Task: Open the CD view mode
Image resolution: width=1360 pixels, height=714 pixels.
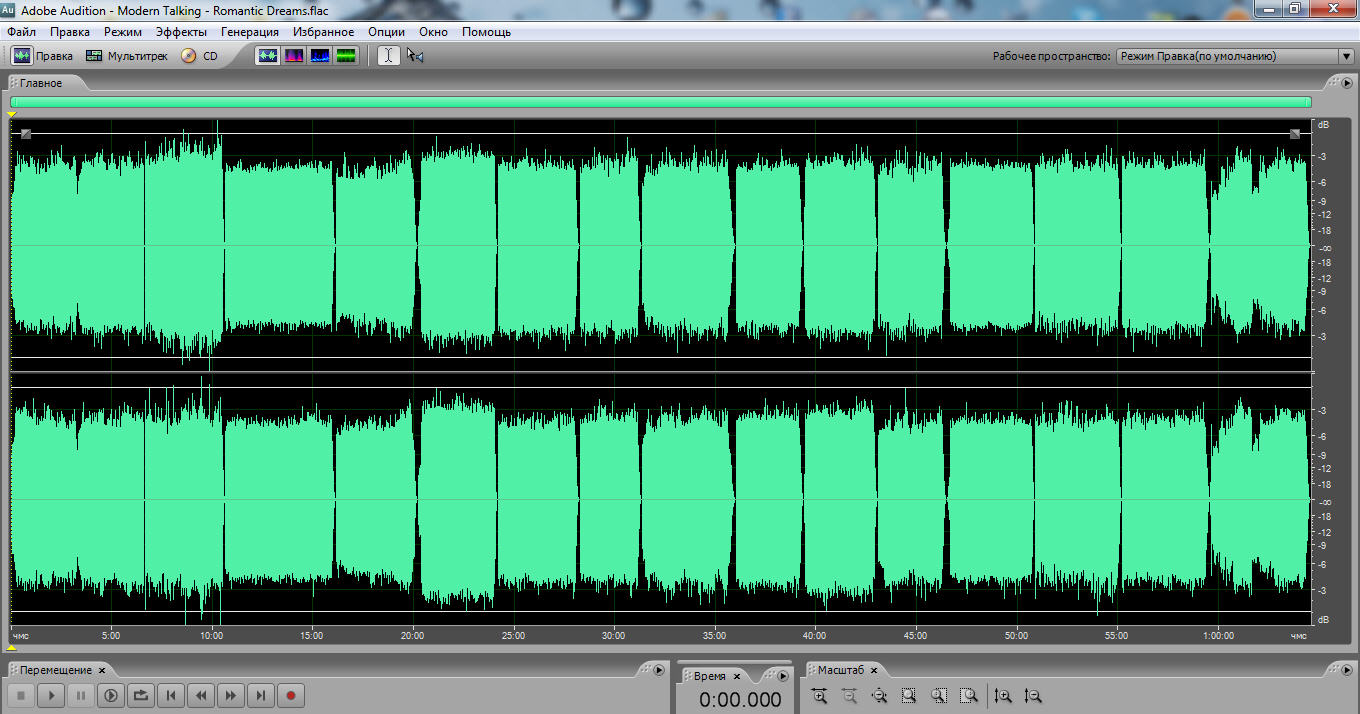Action: pyautogui.click(x=199, y=56)
